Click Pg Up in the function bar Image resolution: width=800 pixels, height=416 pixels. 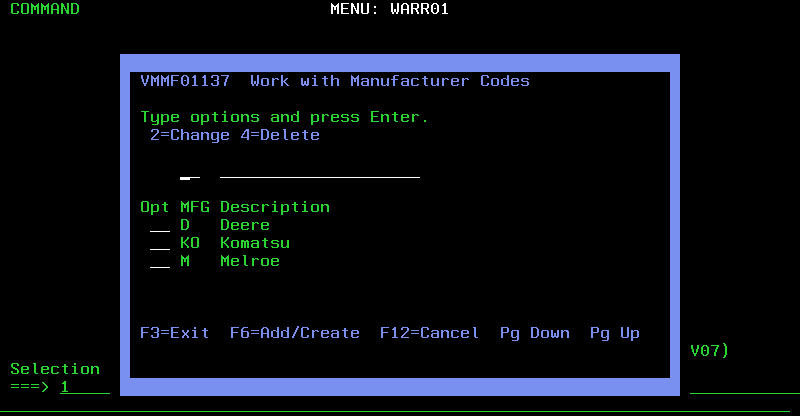pos(614,333)
